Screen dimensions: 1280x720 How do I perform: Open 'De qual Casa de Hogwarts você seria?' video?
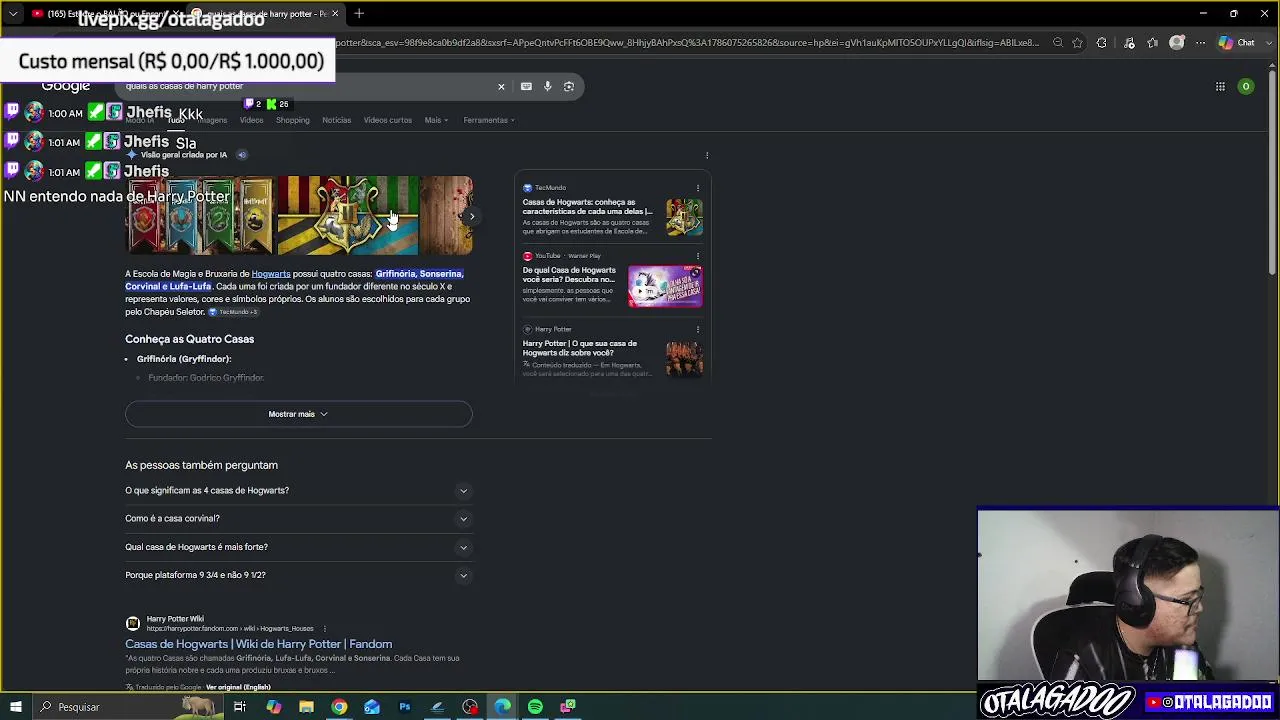569,275
